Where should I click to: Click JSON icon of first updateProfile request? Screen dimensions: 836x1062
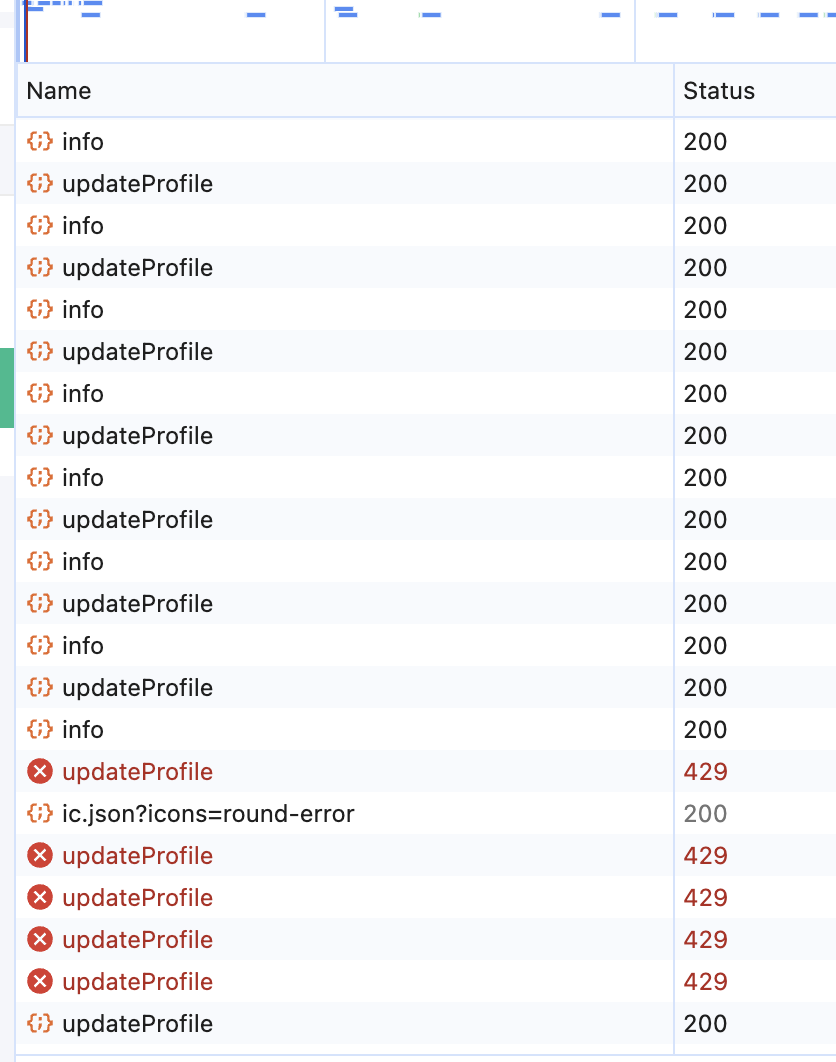(39, 184)
